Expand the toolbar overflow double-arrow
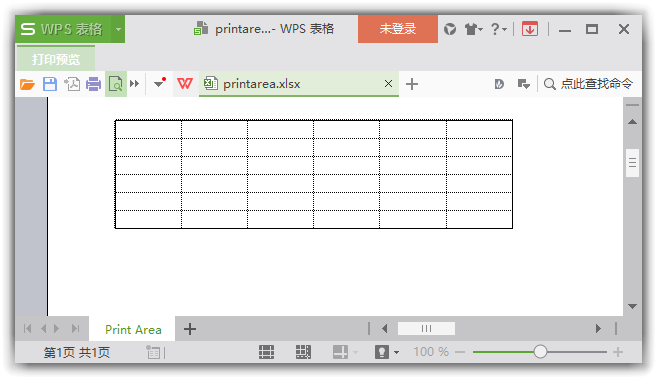This screenshot has width=657, height=378. click(135, 84)
